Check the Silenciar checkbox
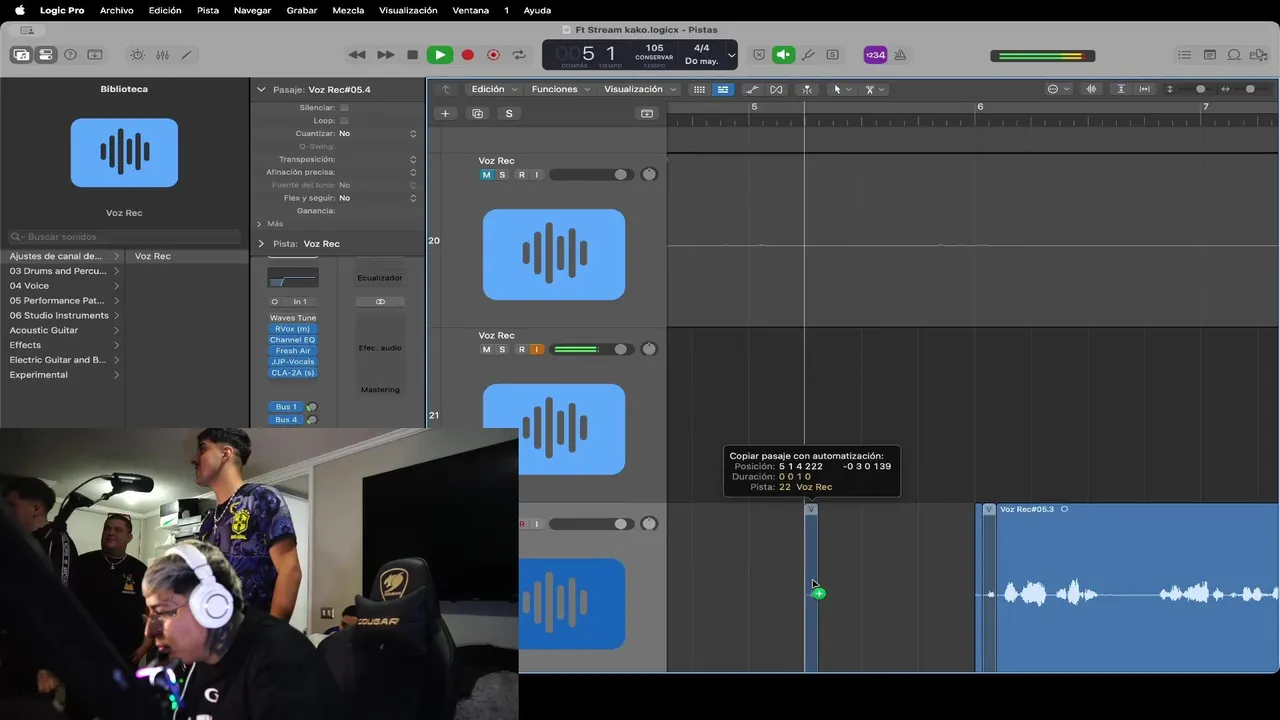 pos(344,107)
